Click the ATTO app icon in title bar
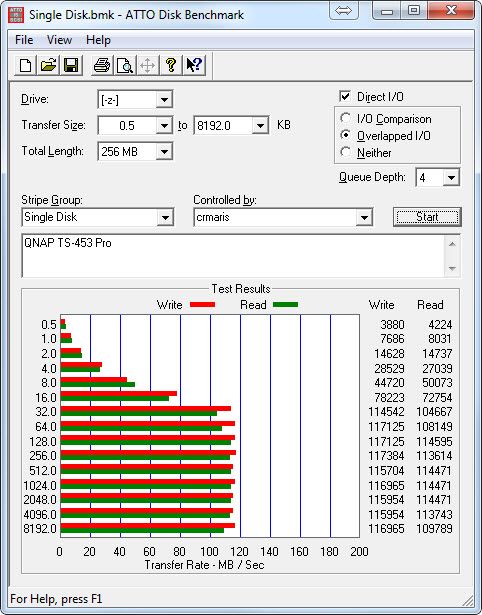Image resolution: width=482 pixels, height=615 pixels. pos(15,15)
